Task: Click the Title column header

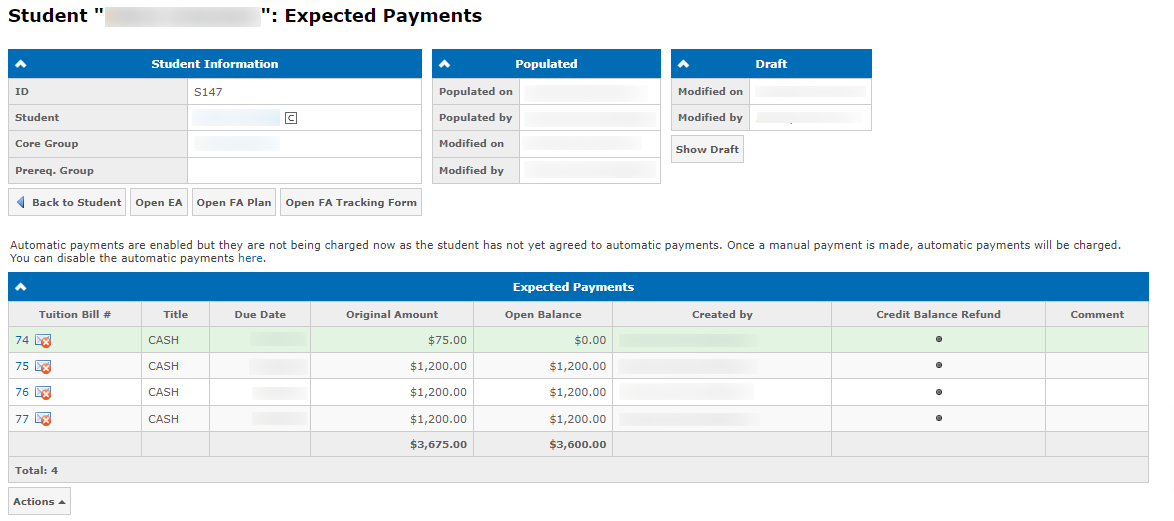Action: click(x=175, y=314)
